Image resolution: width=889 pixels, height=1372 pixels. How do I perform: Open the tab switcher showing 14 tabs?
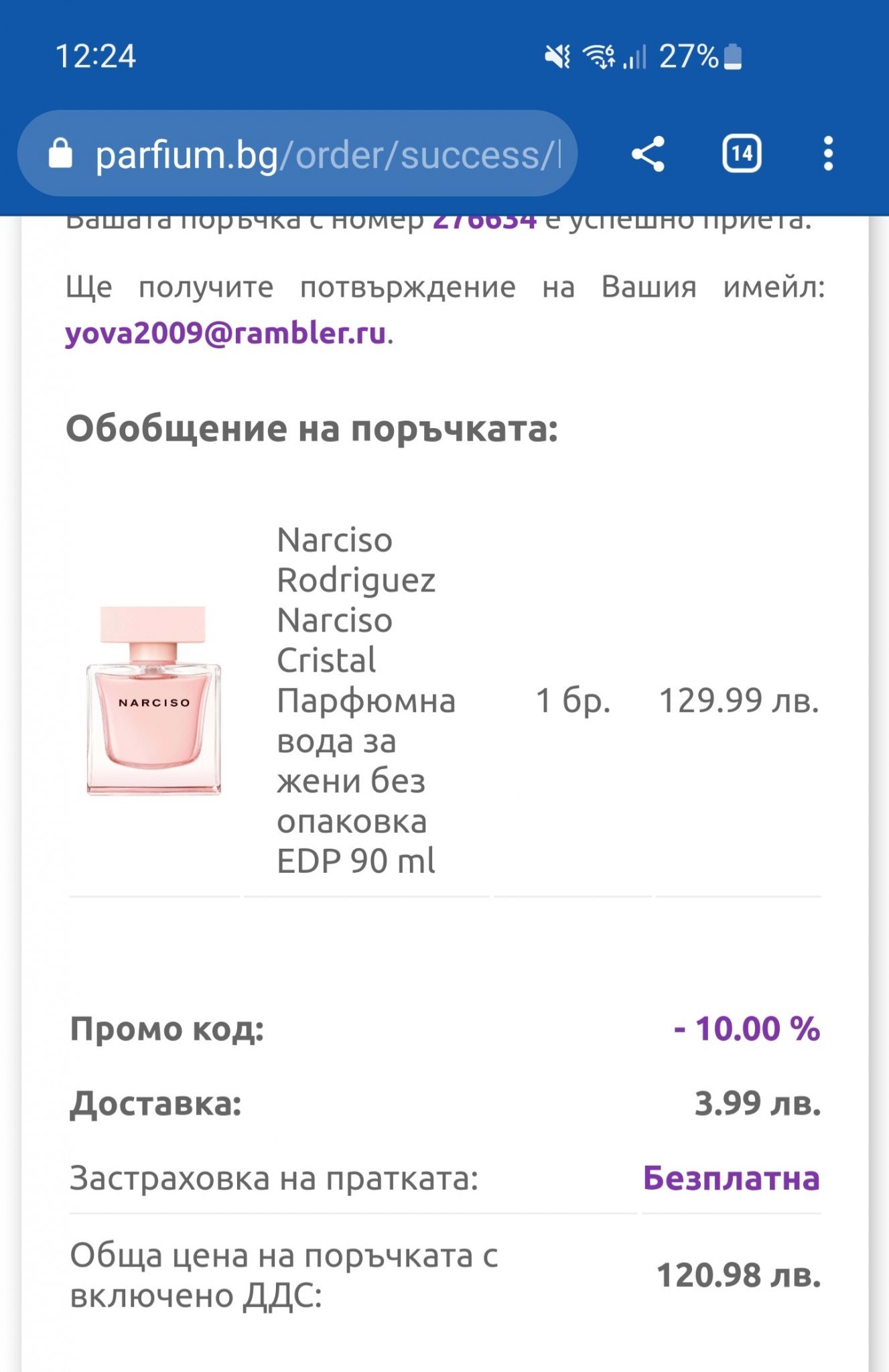(742, 154)
